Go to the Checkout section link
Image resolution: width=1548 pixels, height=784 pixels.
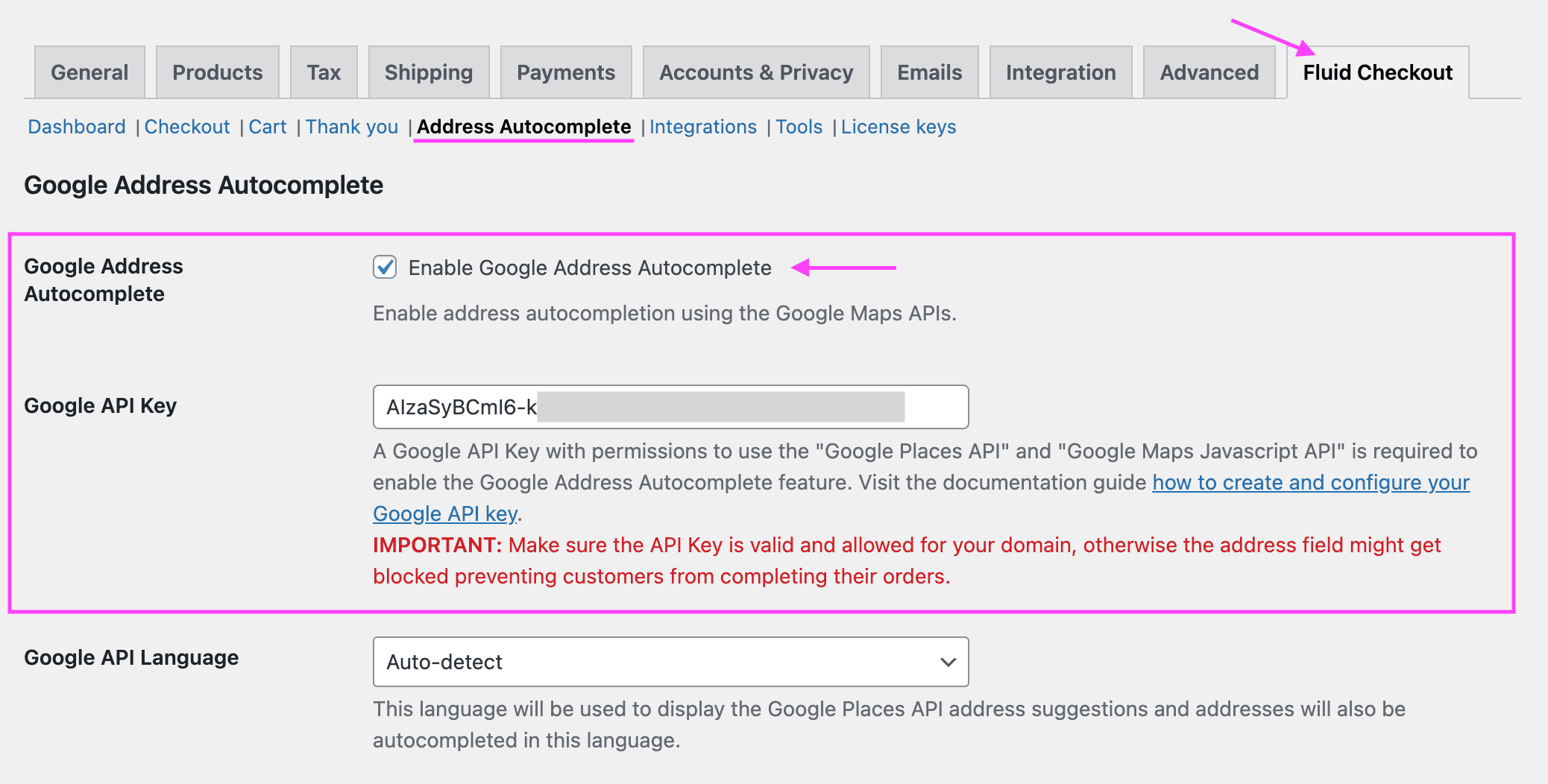point(187,127)
